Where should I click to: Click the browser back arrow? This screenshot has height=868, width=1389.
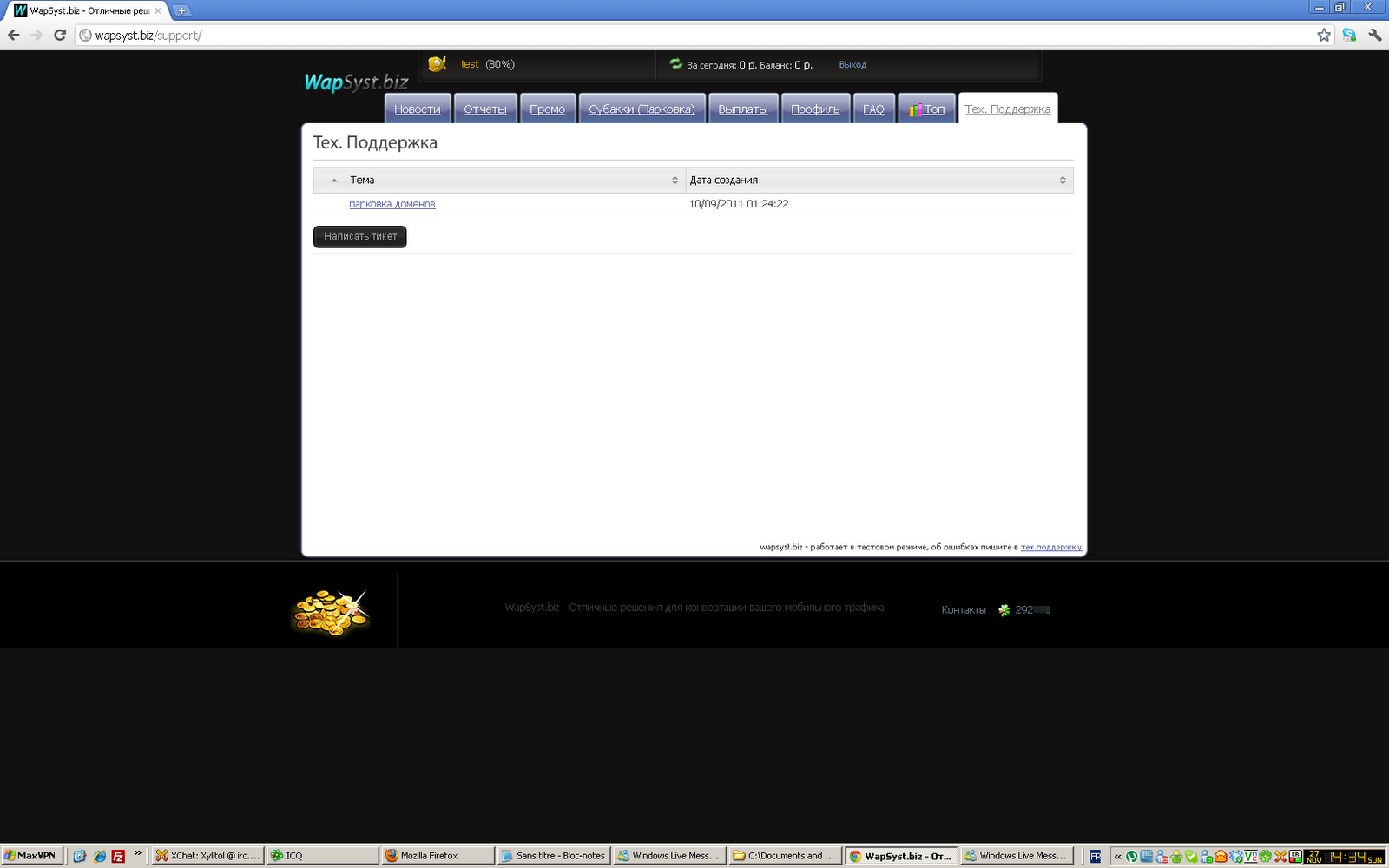pyautogui.click(x=14, y=36)
